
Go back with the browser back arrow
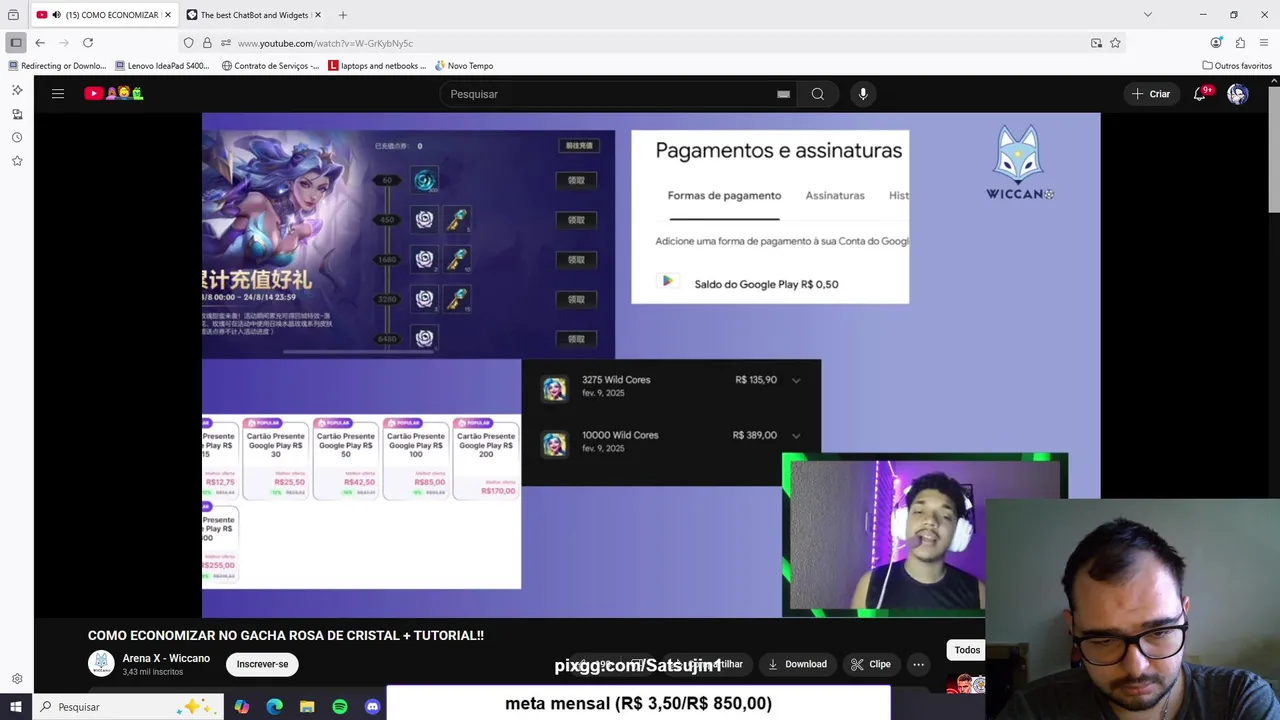(40, 43)
